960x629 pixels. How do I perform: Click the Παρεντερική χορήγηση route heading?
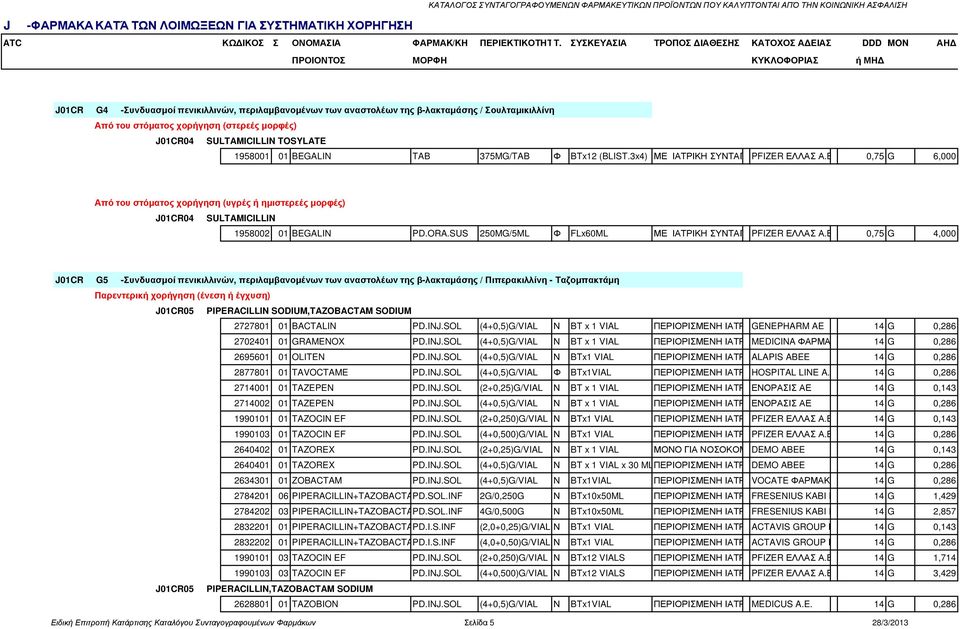(x=182, y=295)
